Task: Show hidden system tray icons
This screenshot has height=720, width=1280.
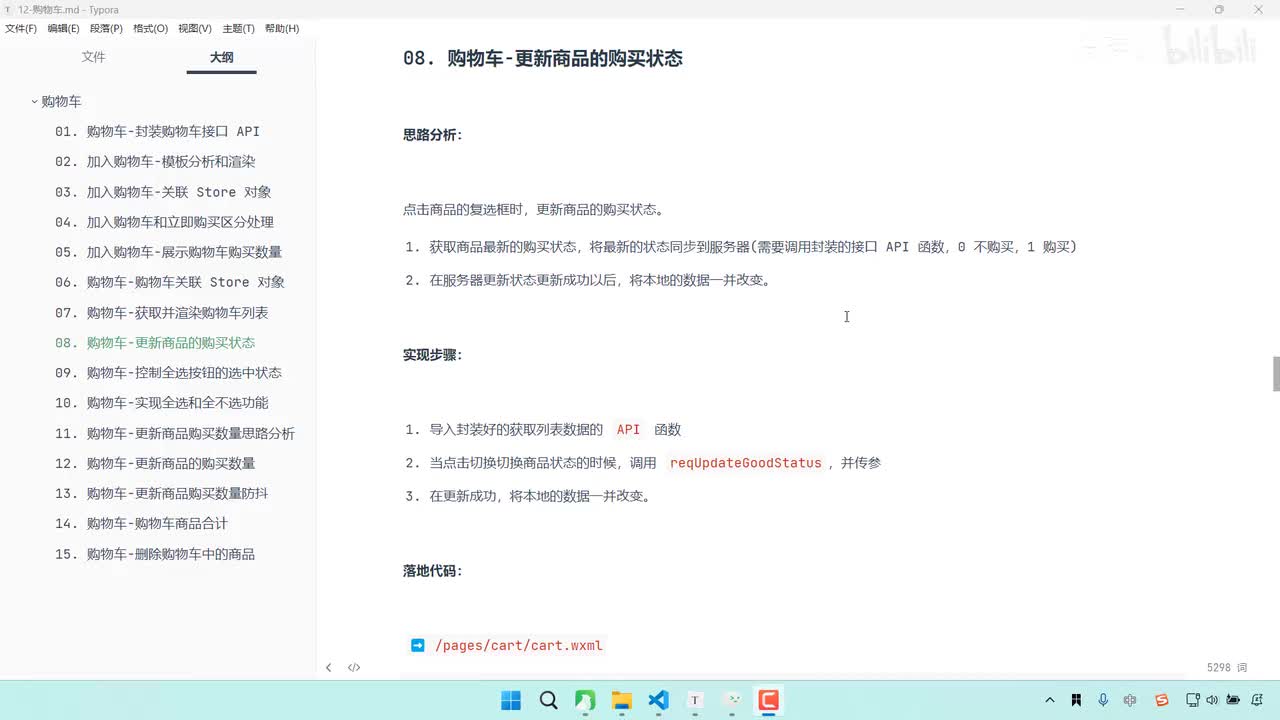Action: coord(1049,700)
